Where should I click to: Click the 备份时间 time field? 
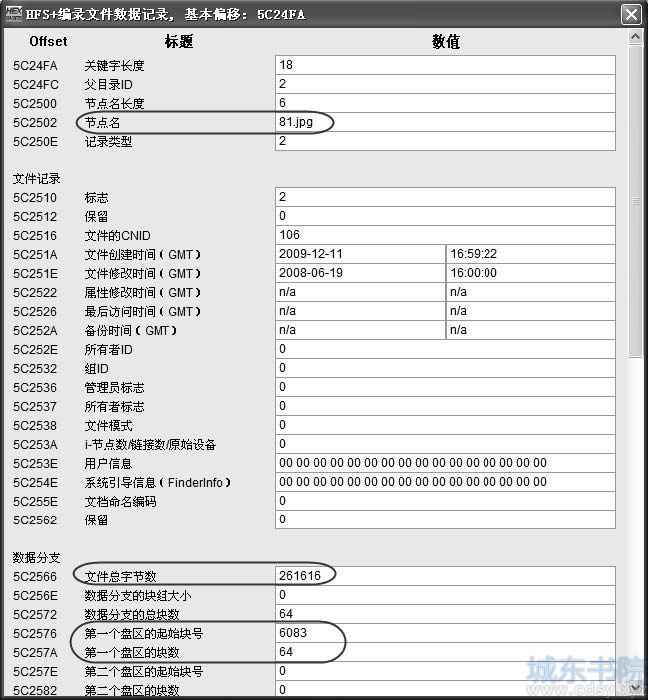click(531, 330)
